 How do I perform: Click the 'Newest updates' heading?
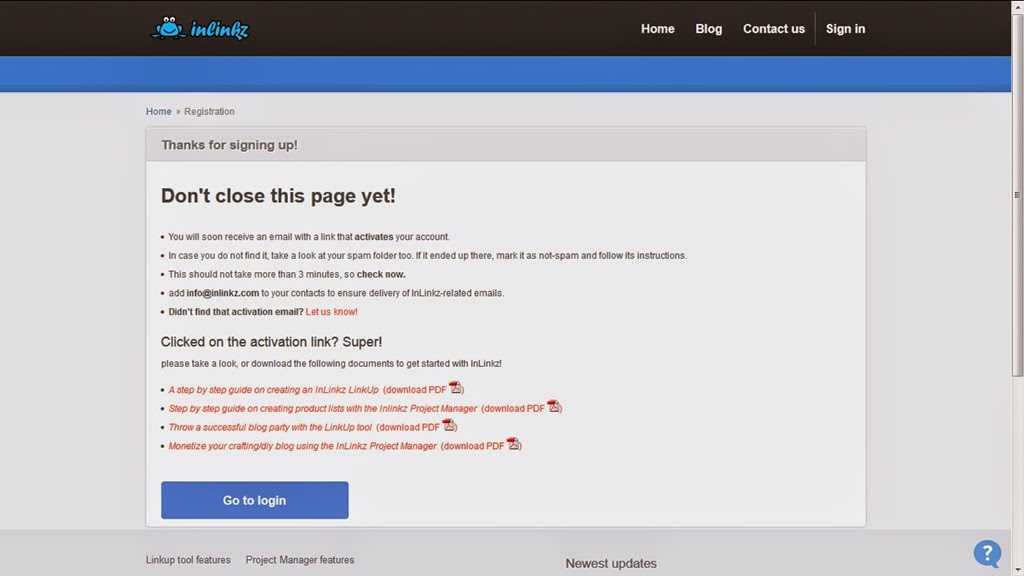[611, 563]
